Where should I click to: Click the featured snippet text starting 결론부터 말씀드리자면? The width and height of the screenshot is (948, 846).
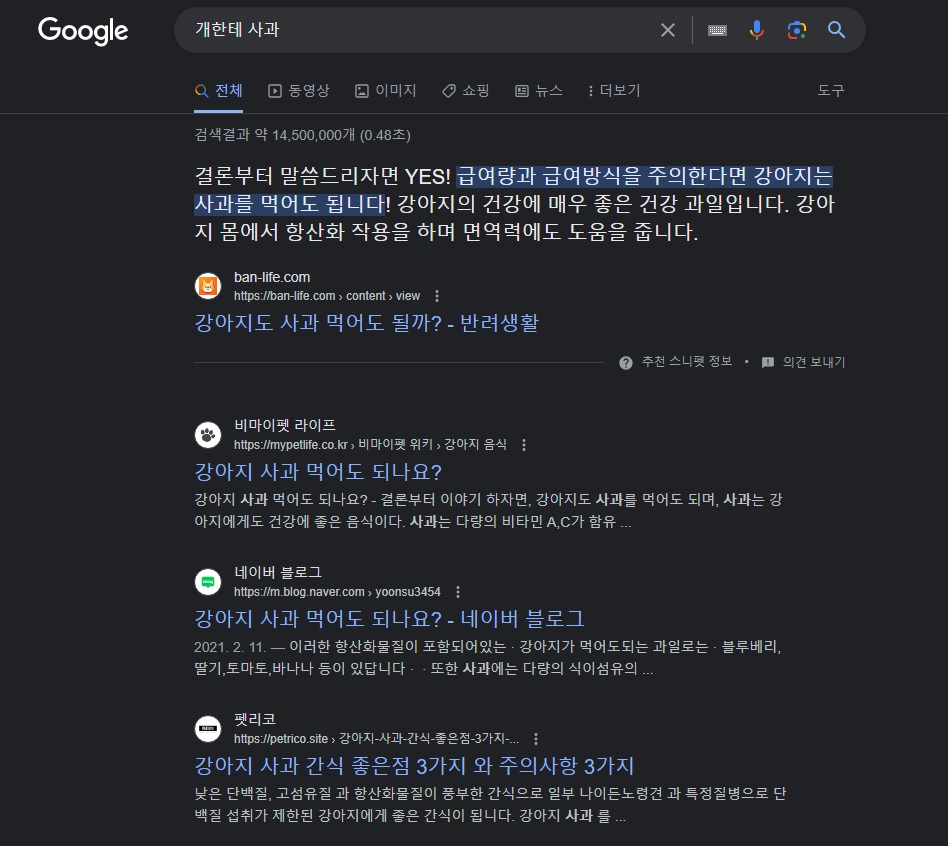pos(515,204)
